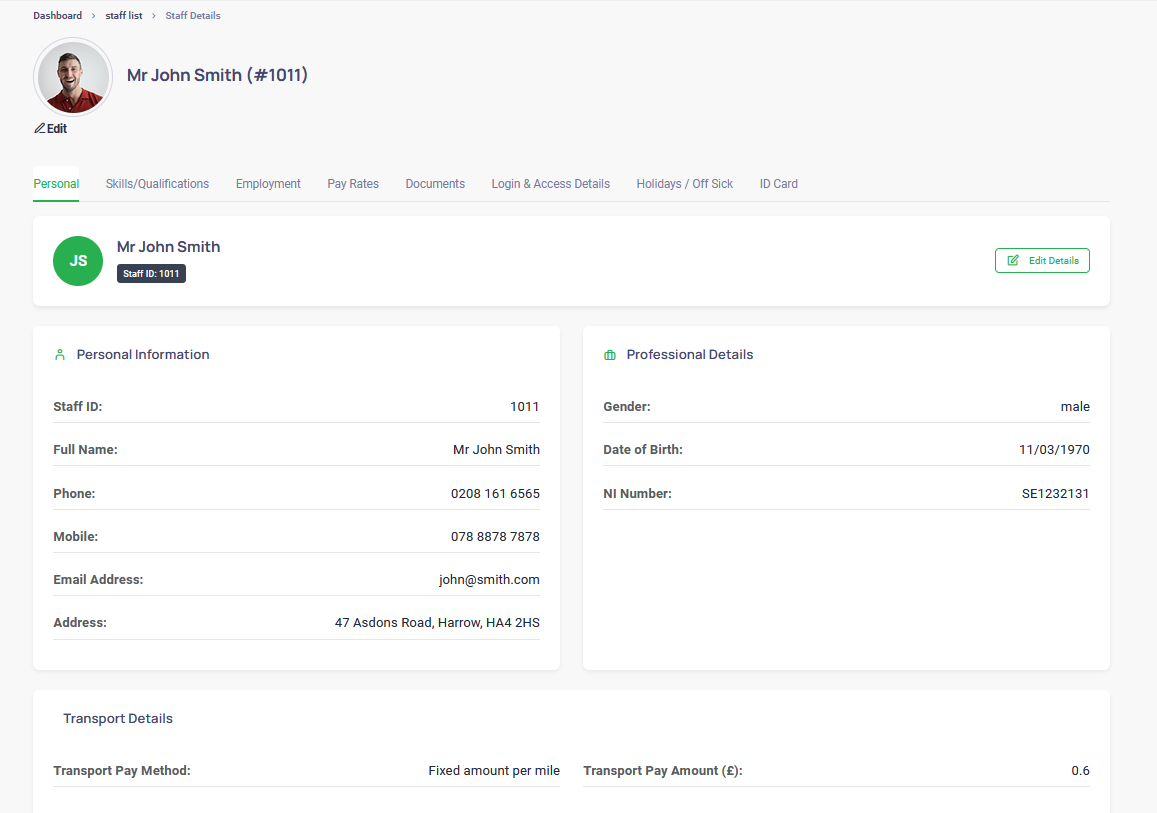Open the Dashboard breadcrumb link
1157x813 pixels.
[x=57, y=15]
